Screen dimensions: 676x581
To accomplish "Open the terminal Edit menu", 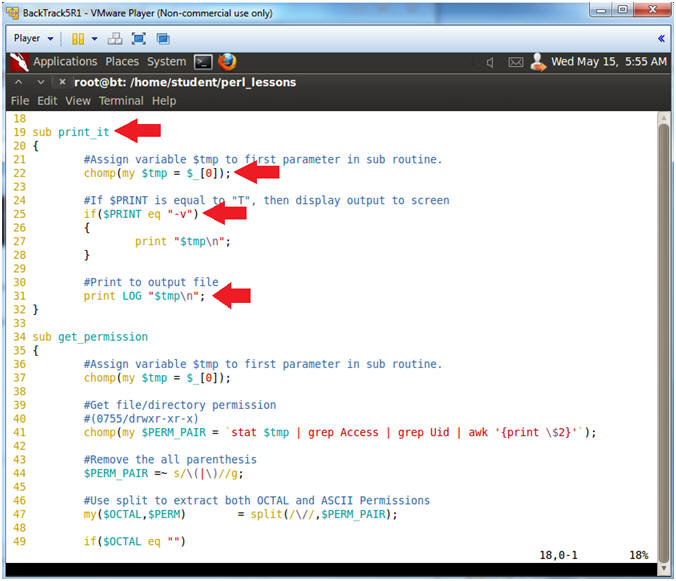I will point(47,101).
